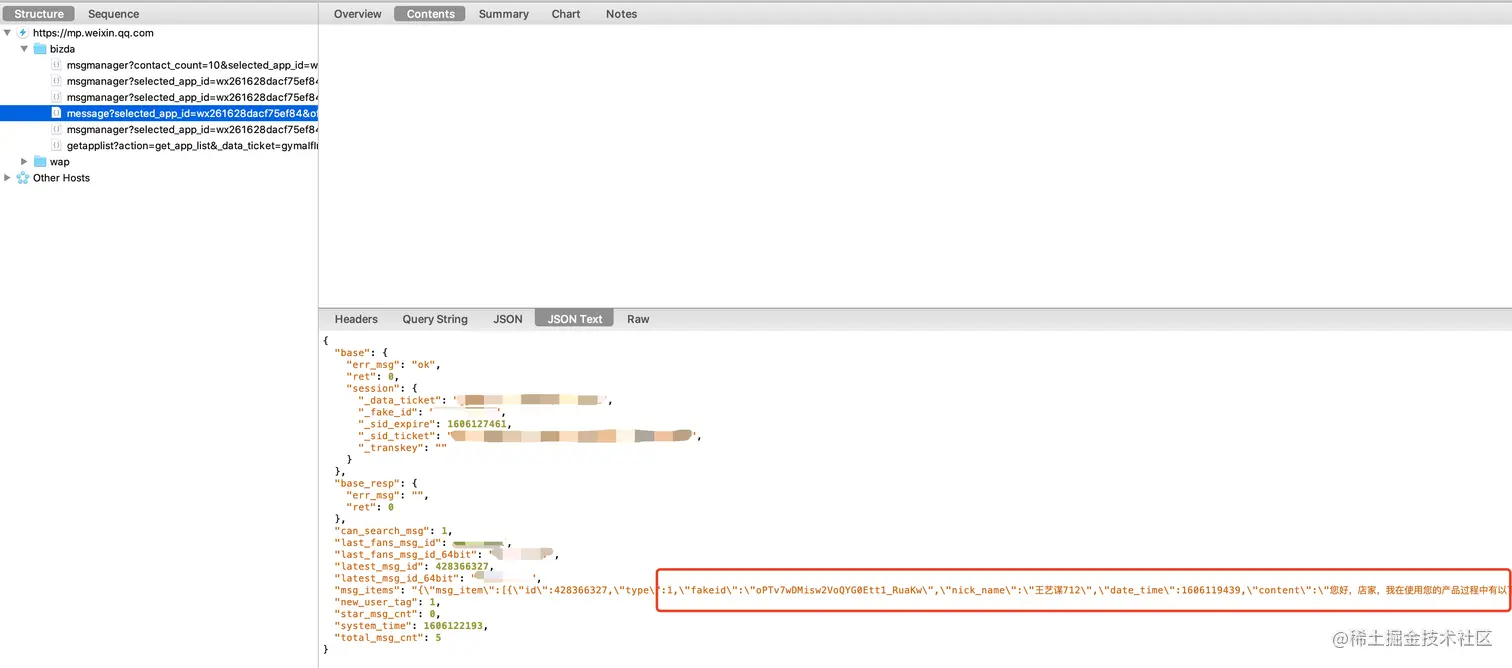The height and width of the screenshot is (668, 1512).
Task: Select the https://mp.weixin.qq.com host label
Action: coord(93,33)
